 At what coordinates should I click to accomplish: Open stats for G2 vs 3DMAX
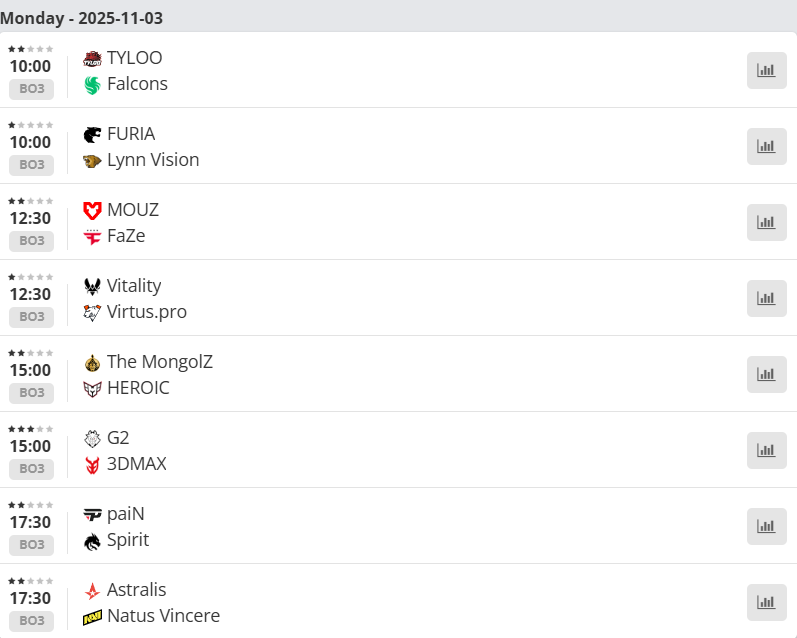click(x=766, y=450)
